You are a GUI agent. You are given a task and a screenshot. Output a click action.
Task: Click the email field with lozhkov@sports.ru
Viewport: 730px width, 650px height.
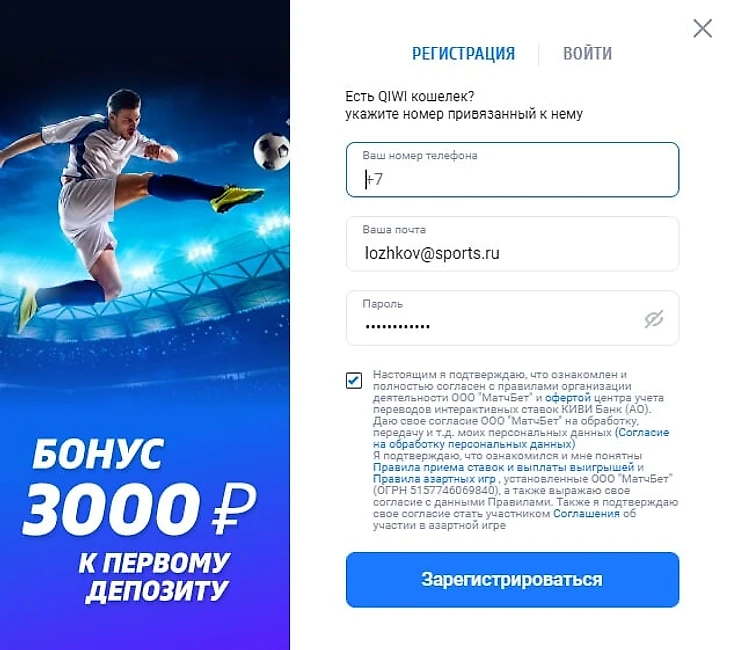(512, 244)
